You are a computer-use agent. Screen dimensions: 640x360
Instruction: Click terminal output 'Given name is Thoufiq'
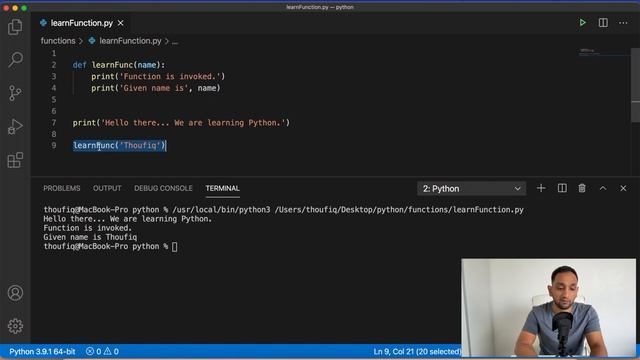[x=90, y=237]
